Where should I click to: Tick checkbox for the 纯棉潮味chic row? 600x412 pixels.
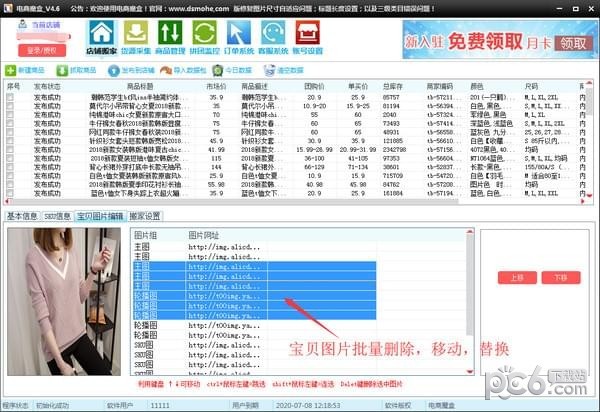10,115
